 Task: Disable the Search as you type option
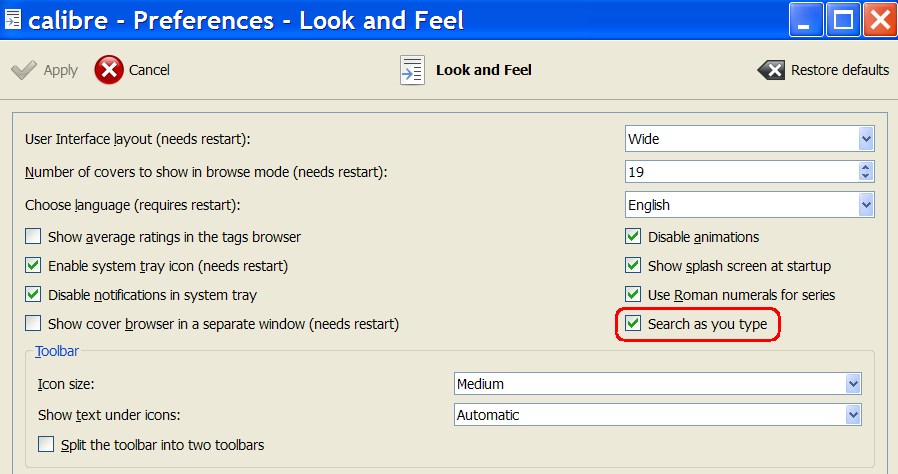[x=633, y=324]
